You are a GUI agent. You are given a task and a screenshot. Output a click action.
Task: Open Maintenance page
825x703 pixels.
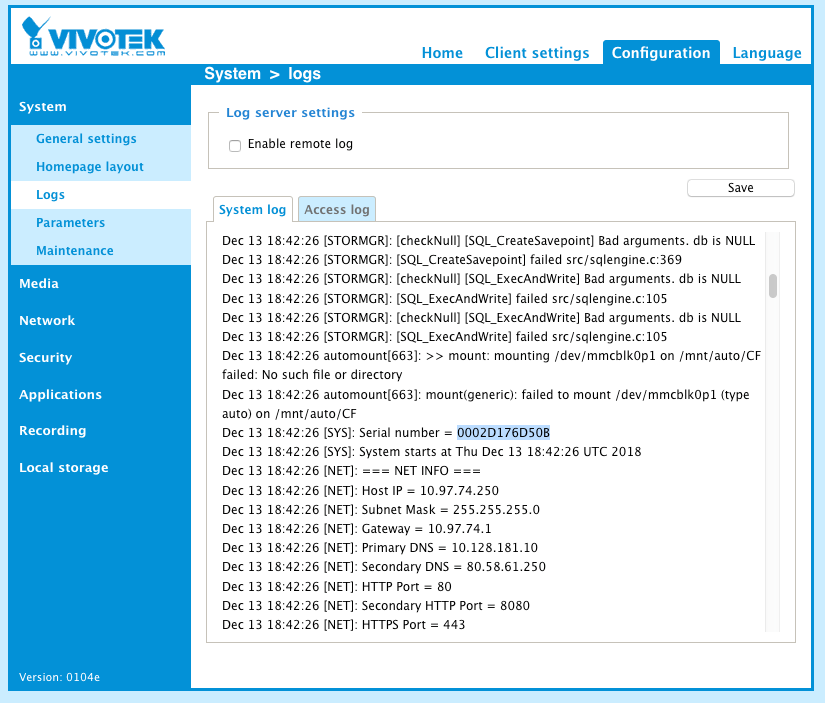[x=74, y=250]
